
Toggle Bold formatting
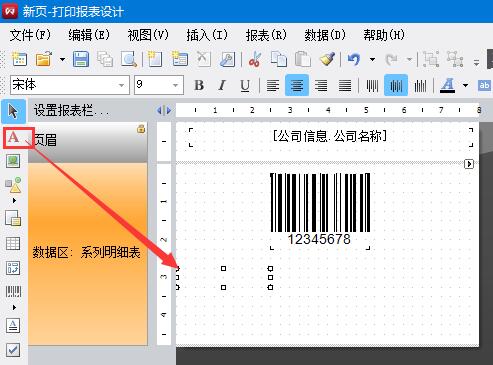coord(199,85)
